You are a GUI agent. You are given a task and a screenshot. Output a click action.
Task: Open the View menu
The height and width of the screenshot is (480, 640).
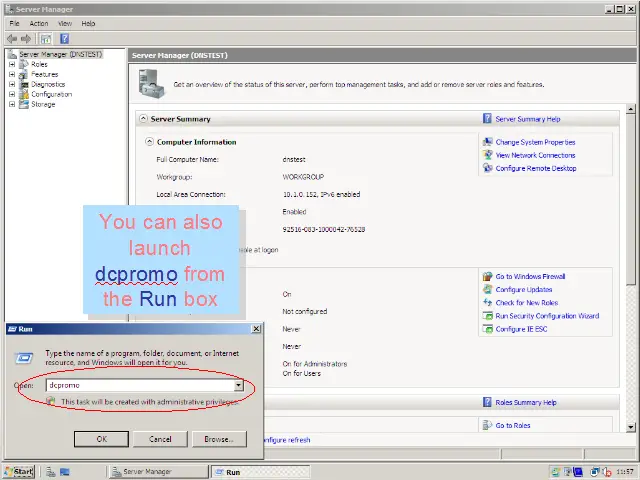[65, 23]
